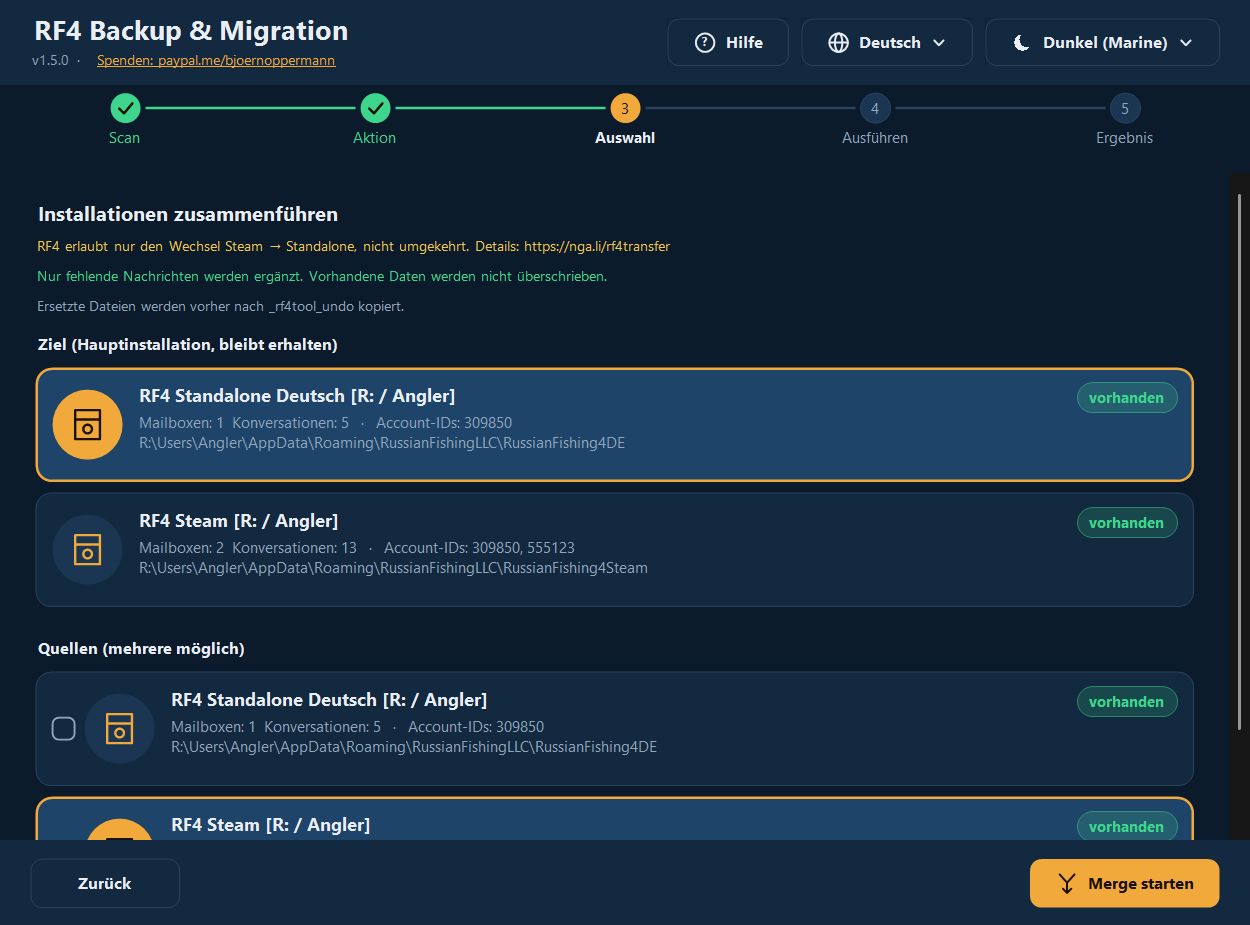
Task: Click 'Account-IDs: 309850, 555123' text
Action: point(479,548)
